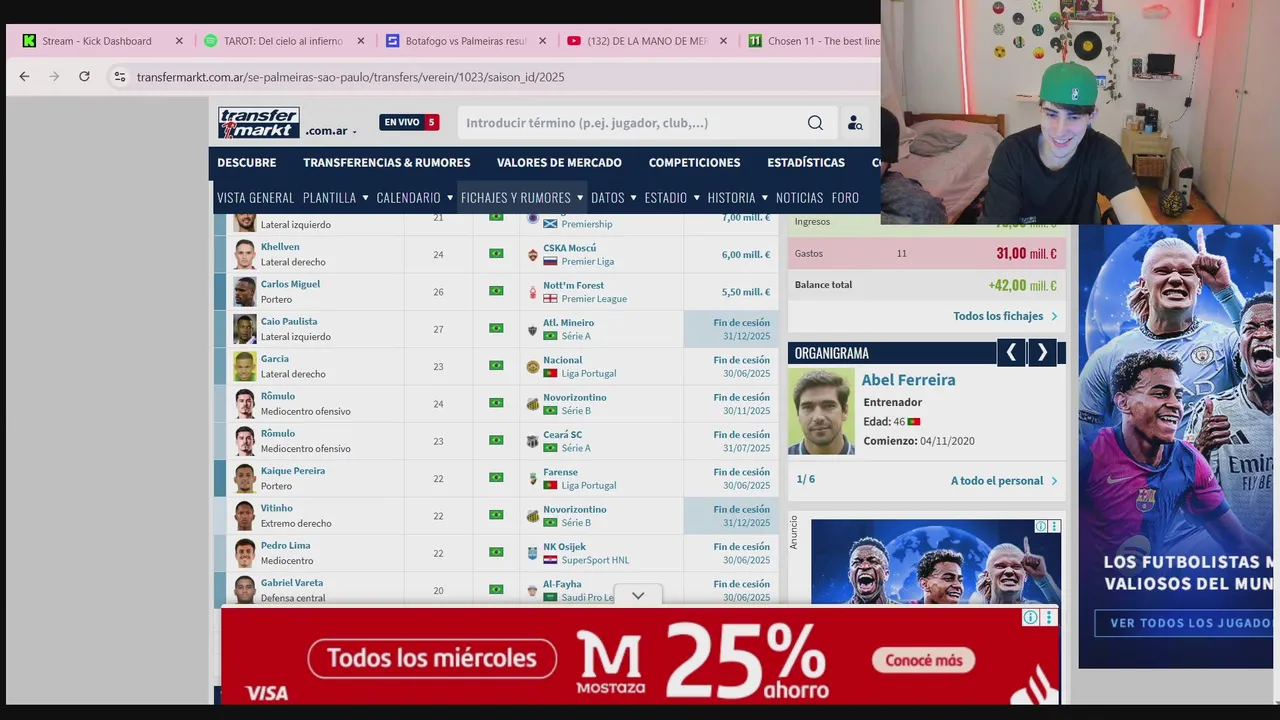This screenshot has width=1280, height=720.
Task: Open the COMPETICIONES menu
Action: click(x=694, y=163)
